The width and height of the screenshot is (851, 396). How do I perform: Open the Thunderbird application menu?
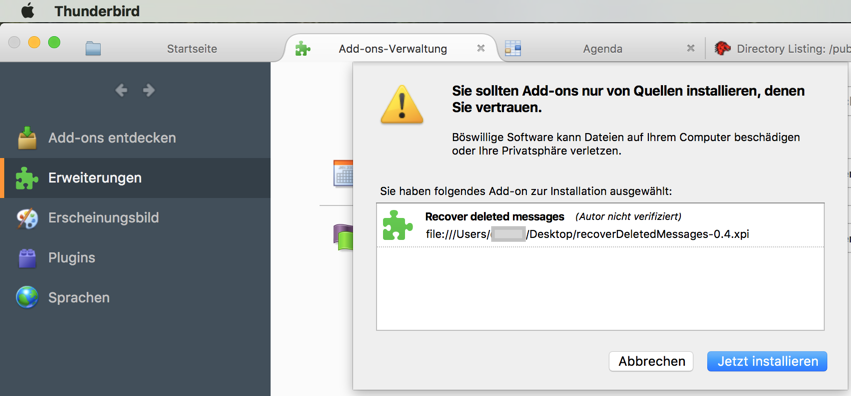click(97, 11)
